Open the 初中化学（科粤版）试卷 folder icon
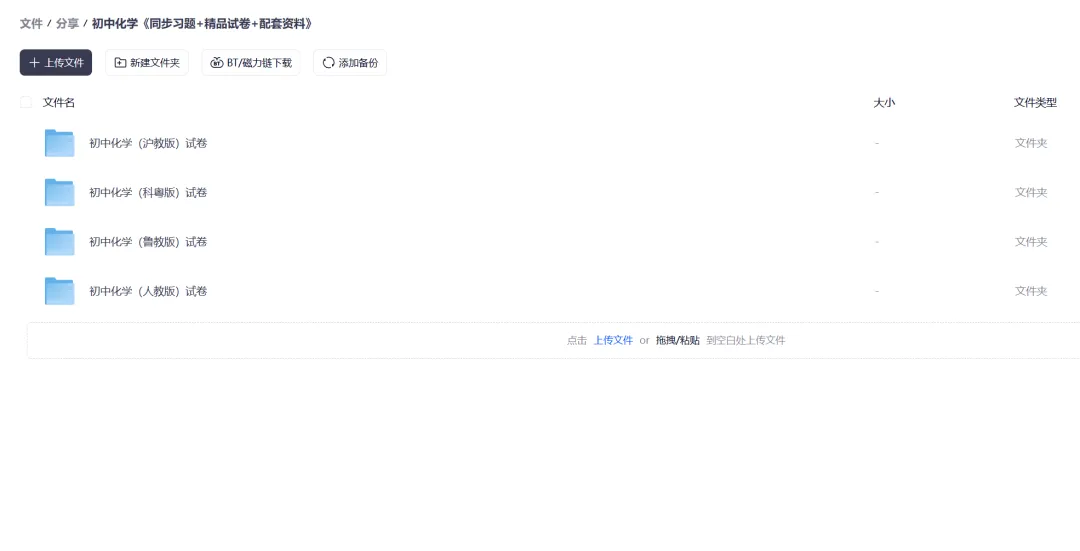 (x=59, y=192)
